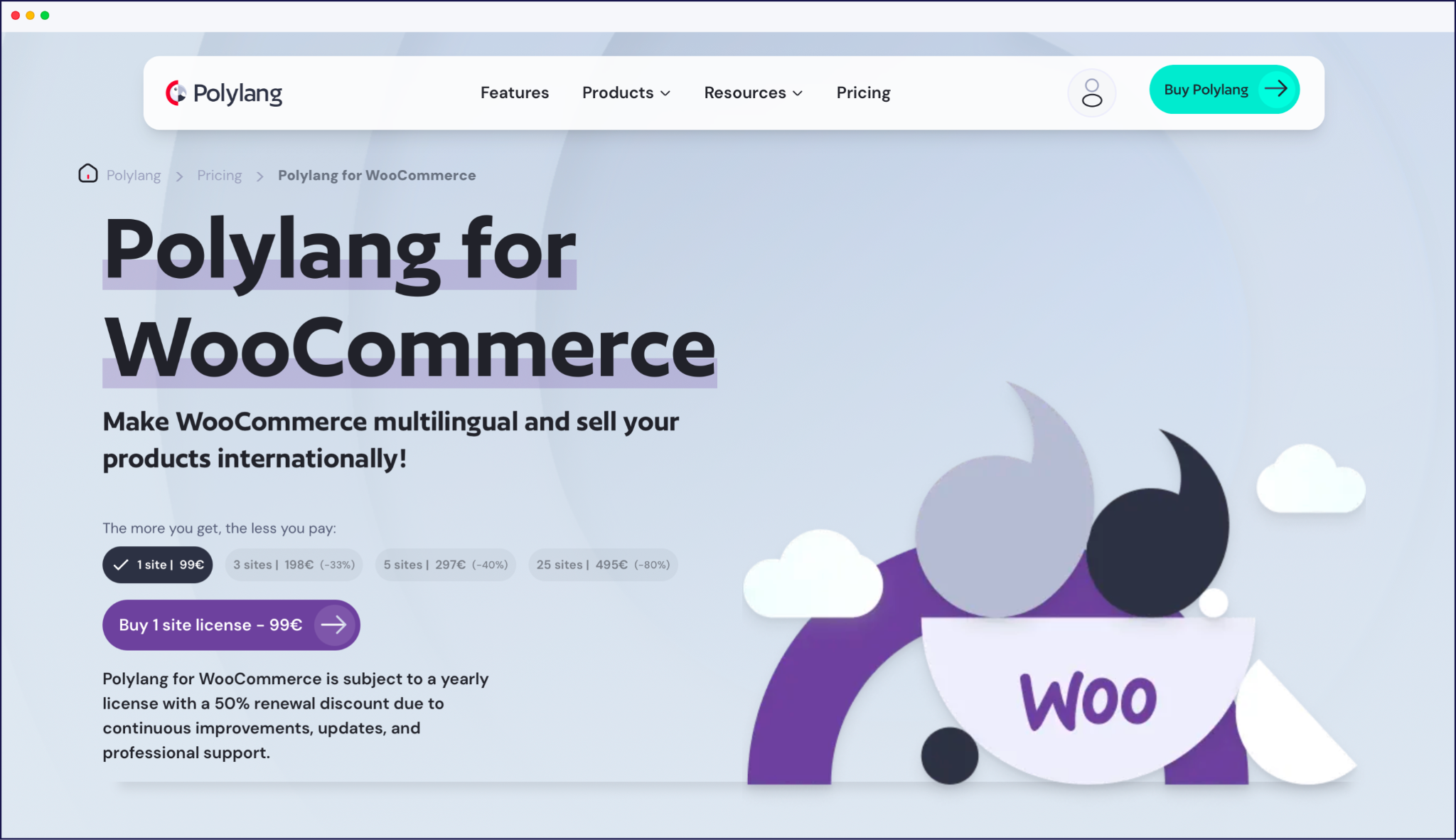
Task: Click the Polylang breadcrumb link
Action: (x=134, y=175)
